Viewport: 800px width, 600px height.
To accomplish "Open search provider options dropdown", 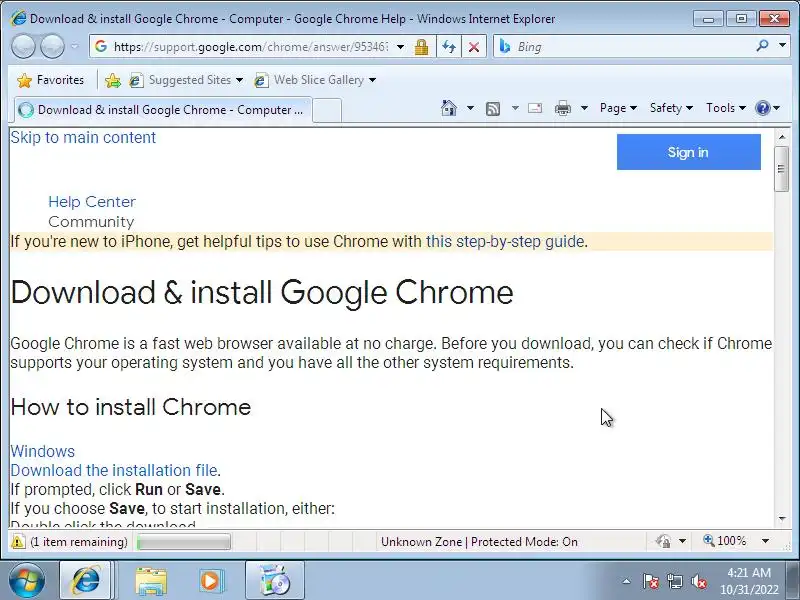I will coord(782,46).
